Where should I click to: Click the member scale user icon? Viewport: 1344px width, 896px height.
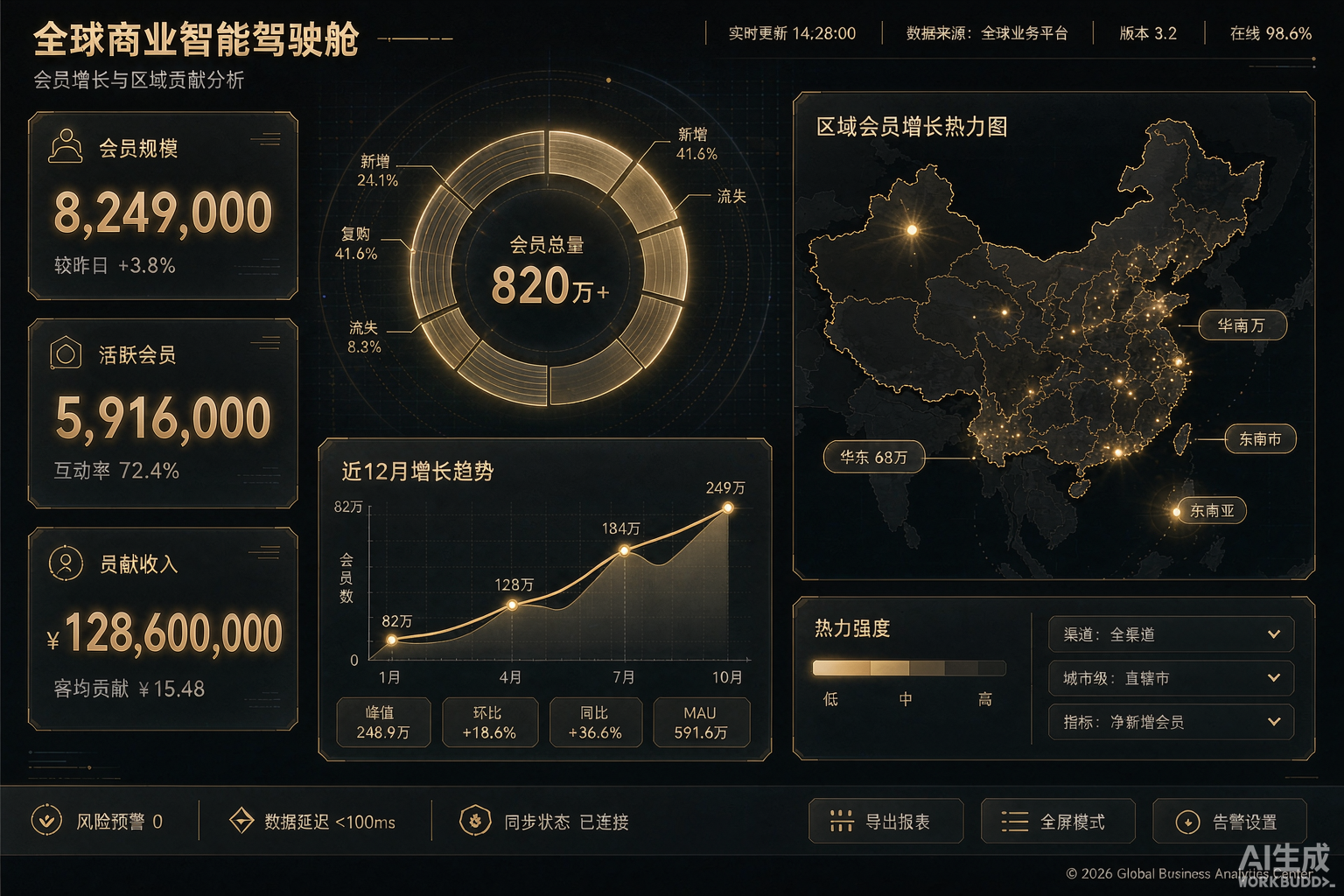pyautogui.click(x=65, y=146)
